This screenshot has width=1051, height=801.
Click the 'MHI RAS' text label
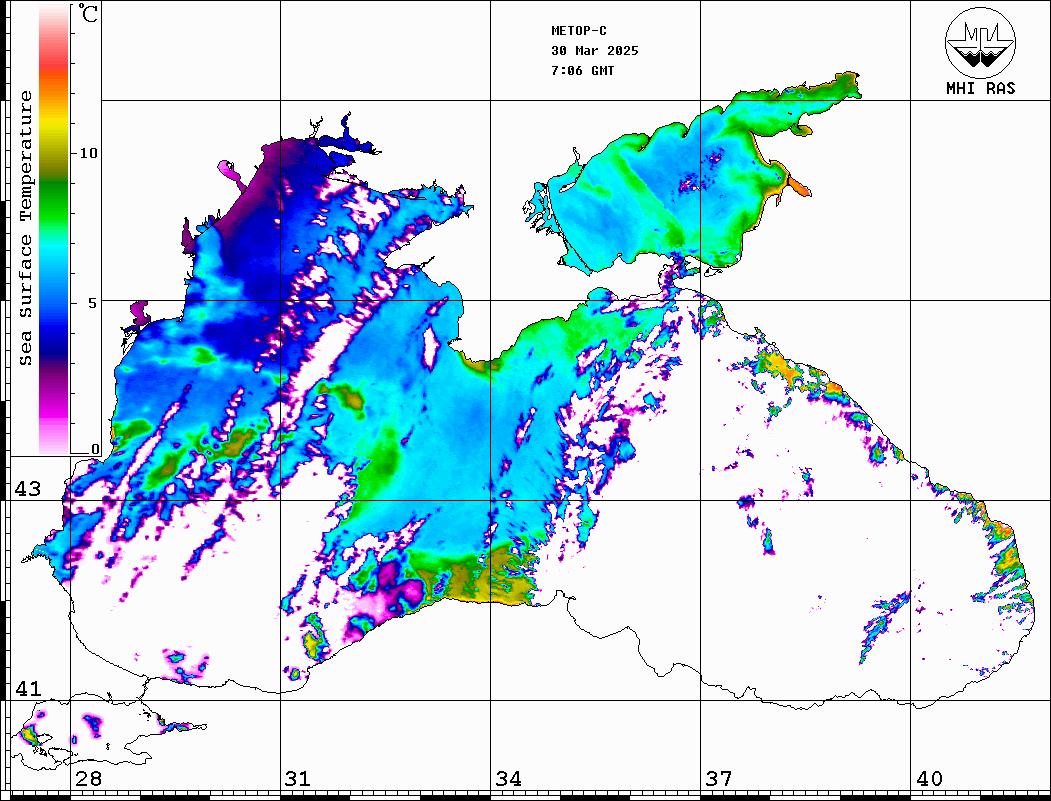pos(980,88)
